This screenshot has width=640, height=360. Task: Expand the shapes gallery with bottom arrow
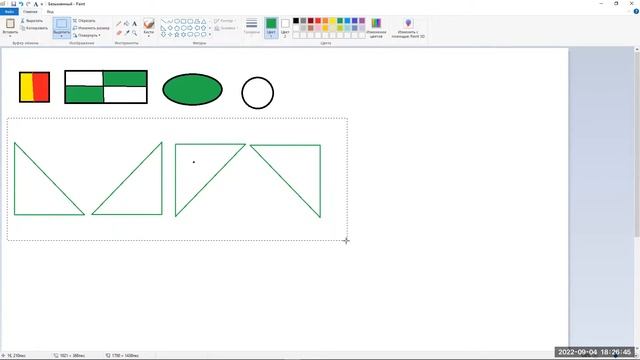tap(210, 34)
